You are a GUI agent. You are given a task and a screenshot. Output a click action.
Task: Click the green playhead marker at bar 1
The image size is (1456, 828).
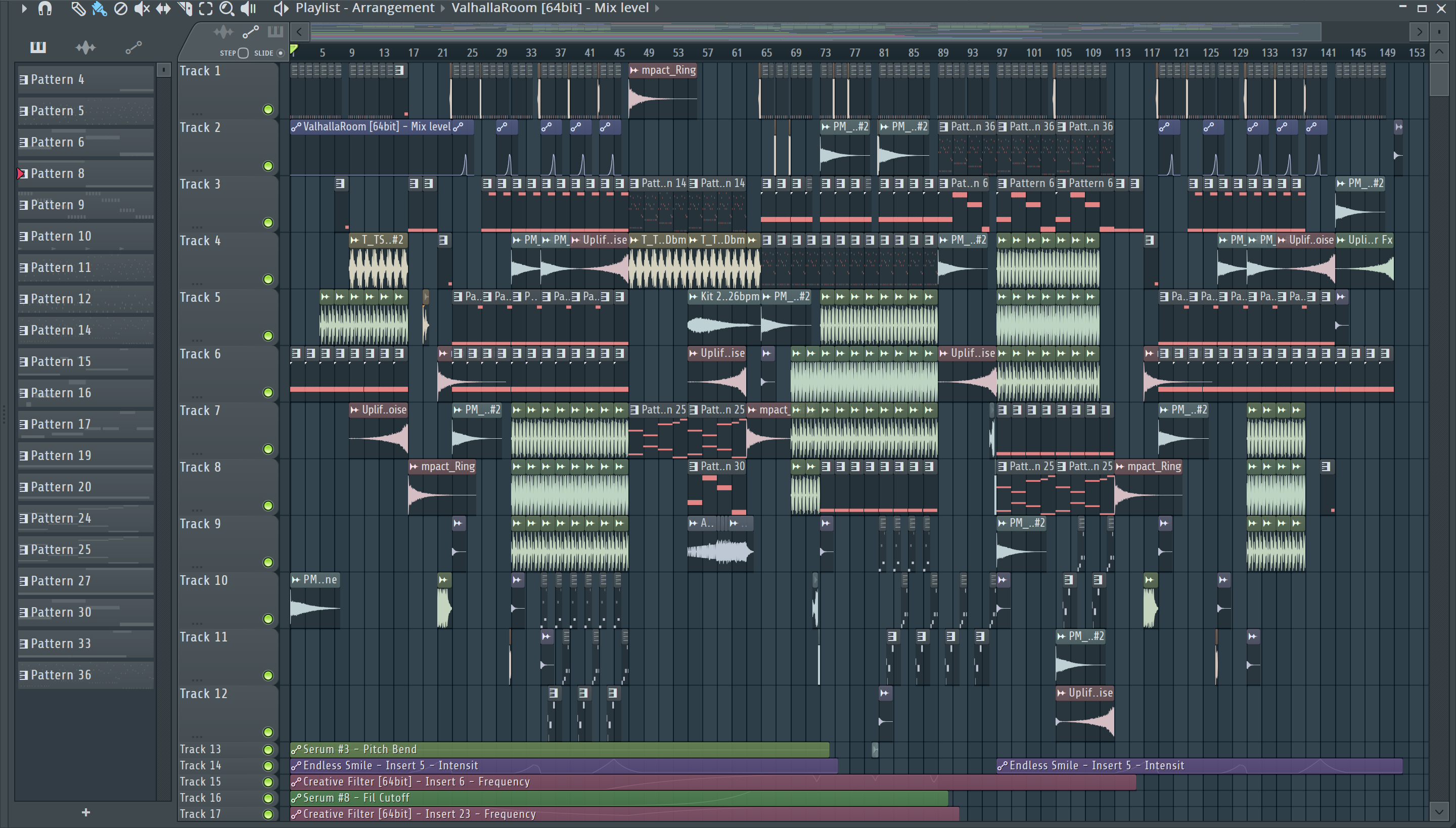point(294,50)
